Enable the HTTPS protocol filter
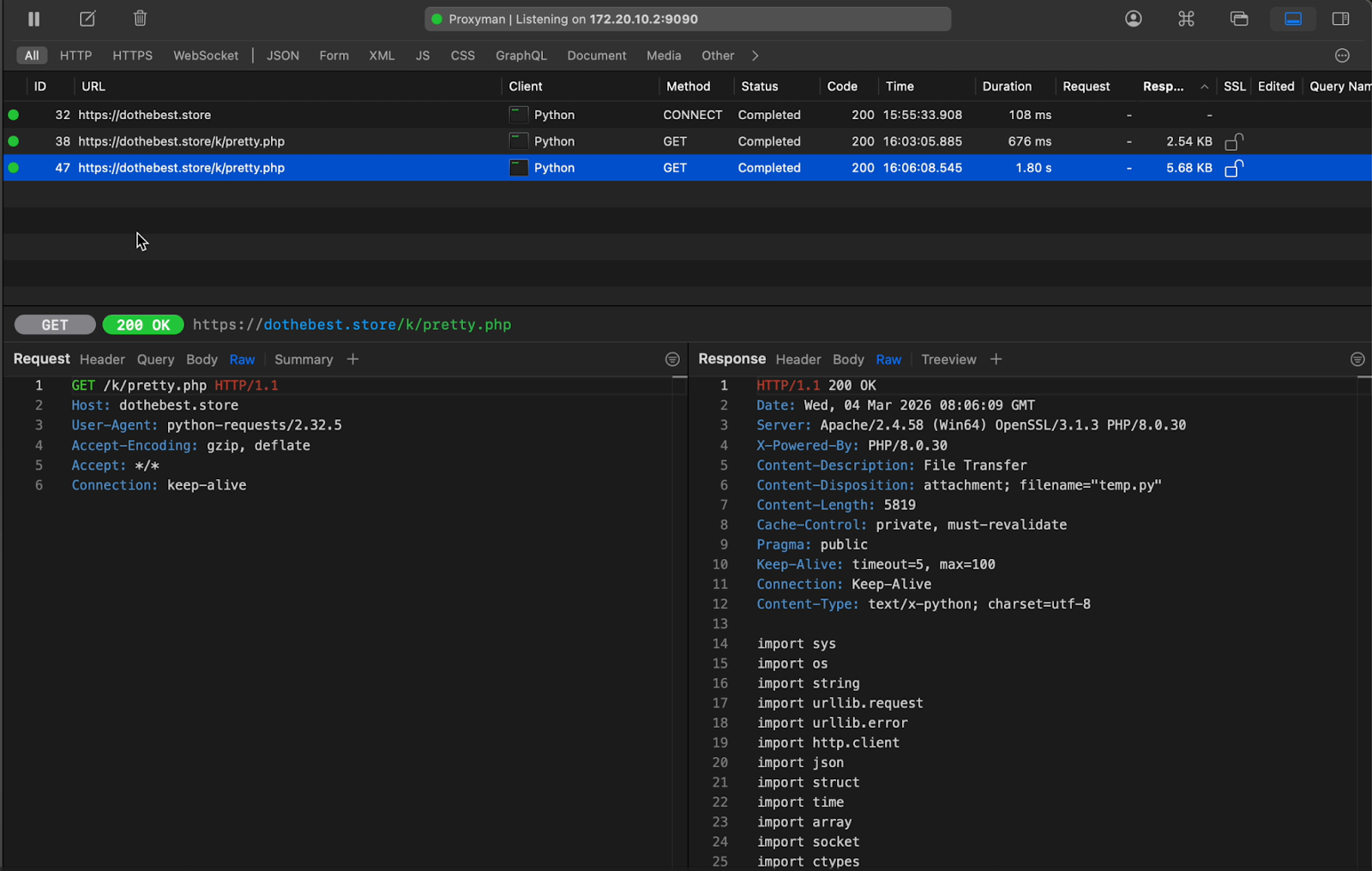This screenshot has height=871, width=1372. 132,56
